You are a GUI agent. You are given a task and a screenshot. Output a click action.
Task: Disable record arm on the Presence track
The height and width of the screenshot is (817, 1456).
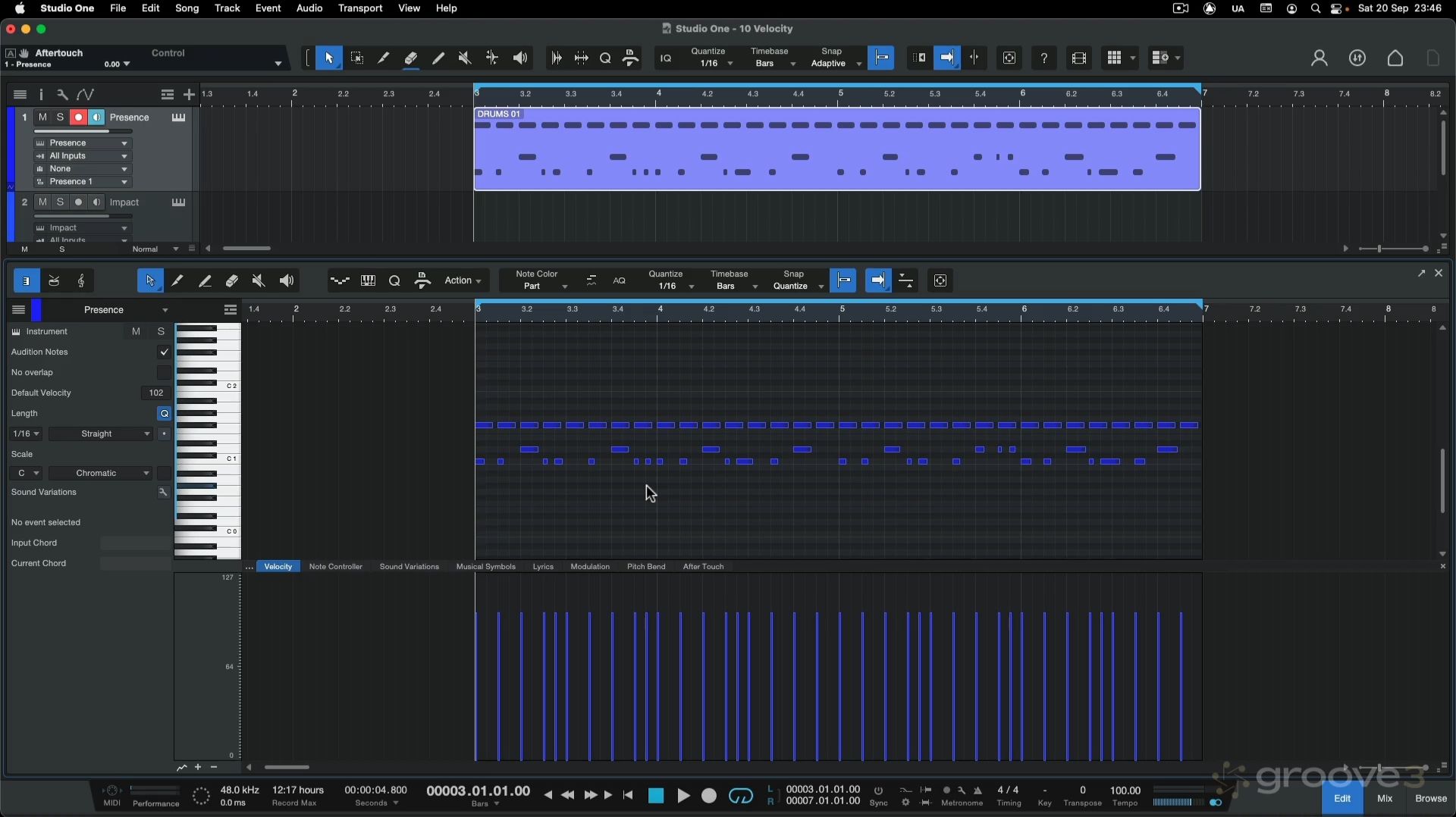[x=78, y=117]
